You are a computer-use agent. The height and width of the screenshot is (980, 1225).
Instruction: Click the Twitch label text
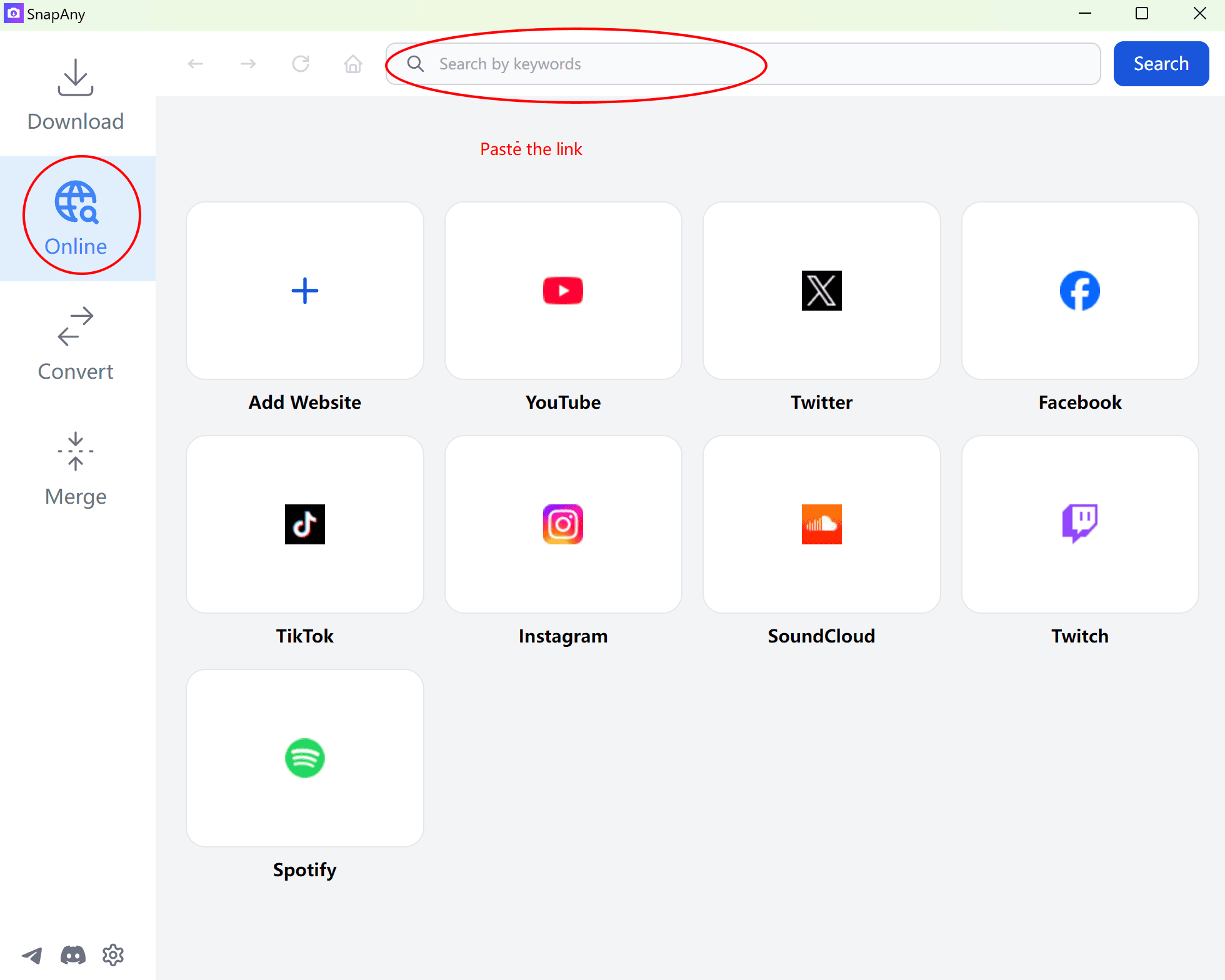point(1080,636)
